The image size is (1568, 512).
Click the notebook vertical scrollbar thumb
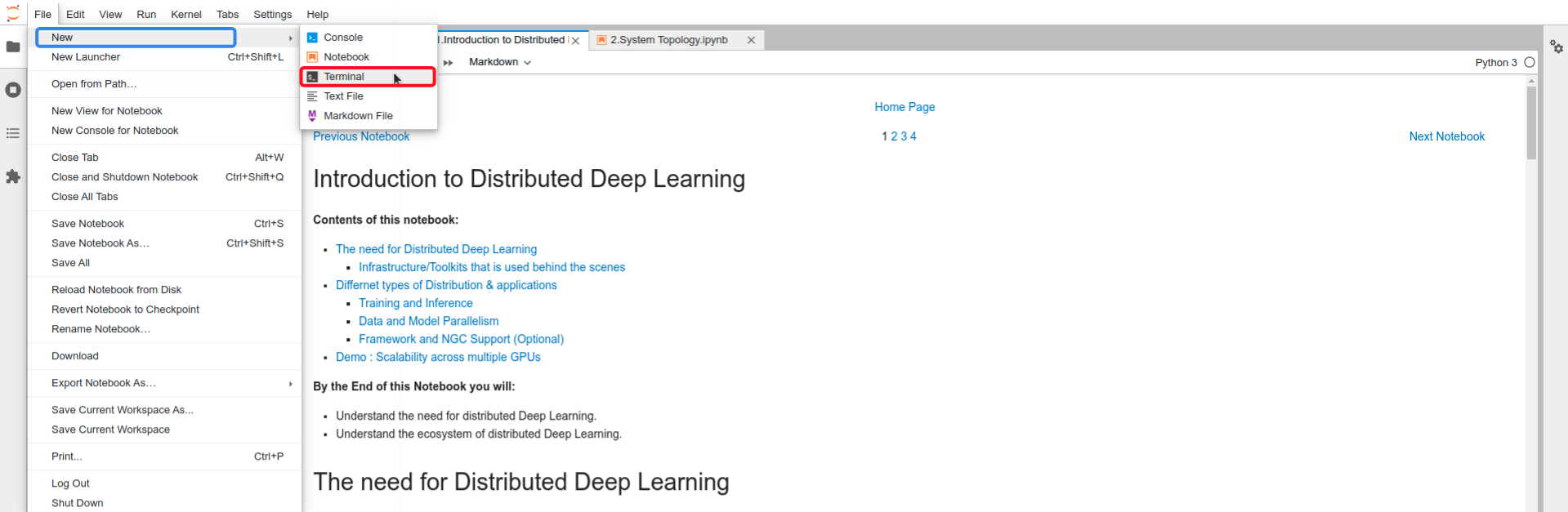[x=1531, y=122]
